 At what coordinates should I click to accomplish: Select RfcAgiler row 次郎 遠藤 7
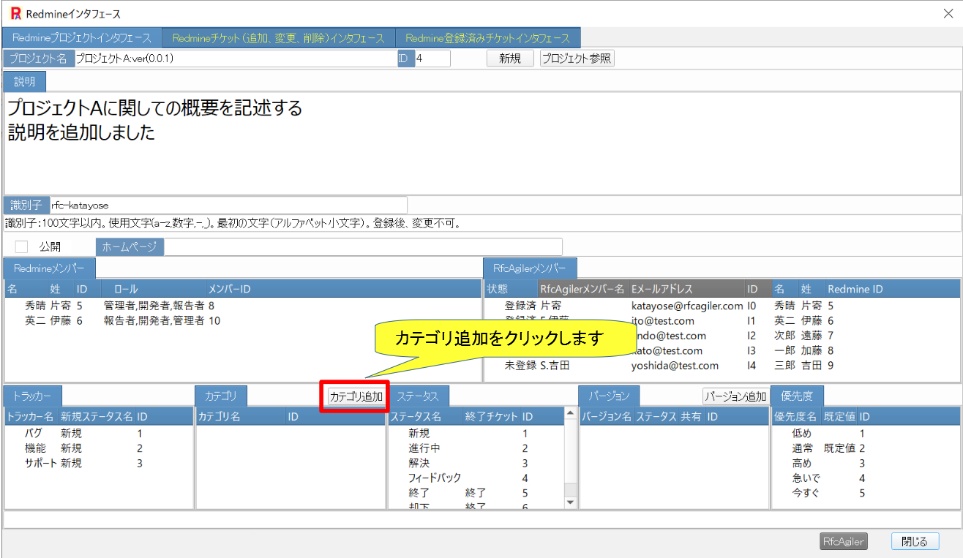pyautogui.click(x=722, y=335)
